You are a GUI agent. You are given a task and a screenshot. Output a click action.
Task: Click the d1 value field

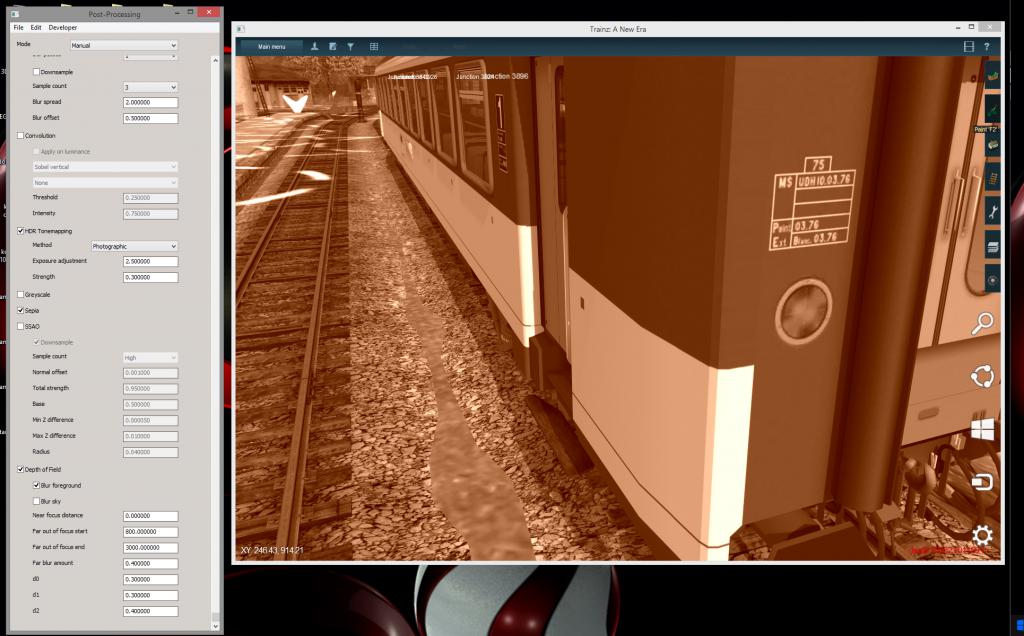150,595
